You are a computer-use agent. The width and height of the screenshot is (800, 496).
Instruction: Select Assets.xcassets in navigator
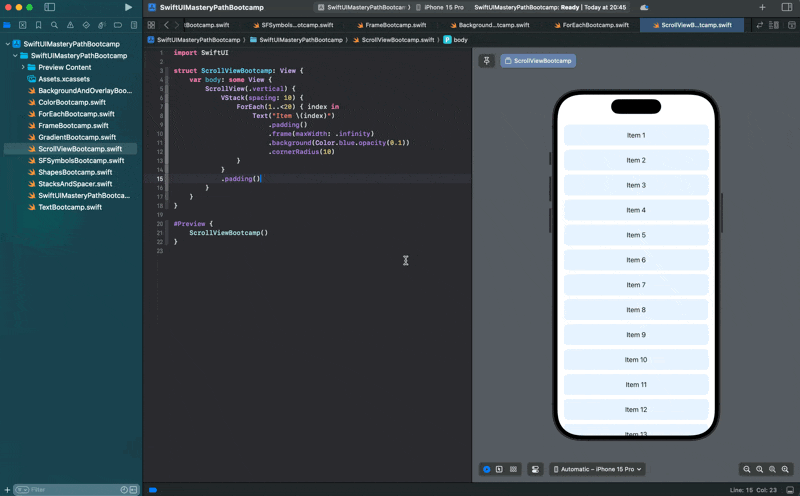tap(64, 79)
